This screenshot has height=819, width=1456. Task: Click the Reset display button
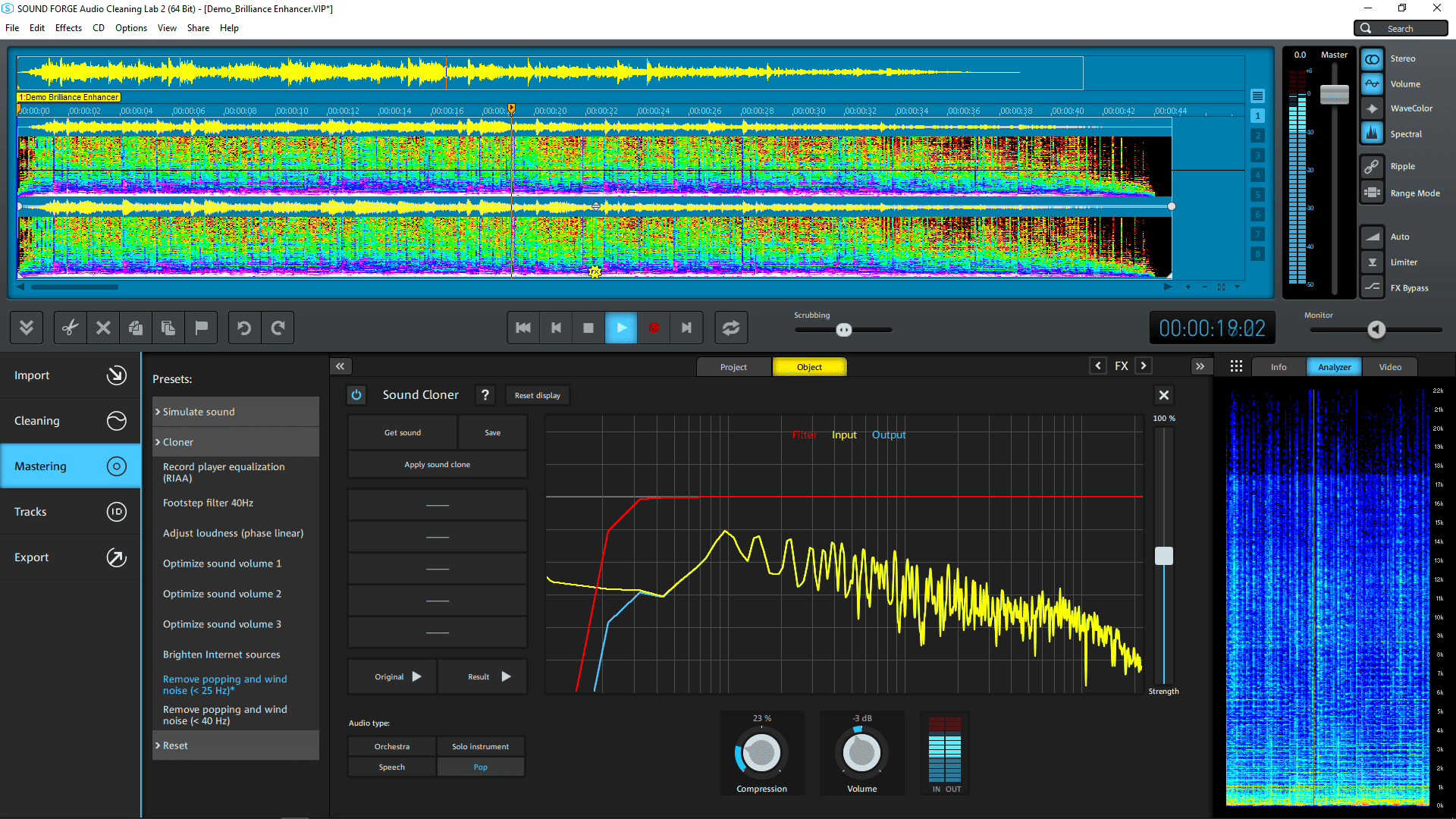(538, 395)
